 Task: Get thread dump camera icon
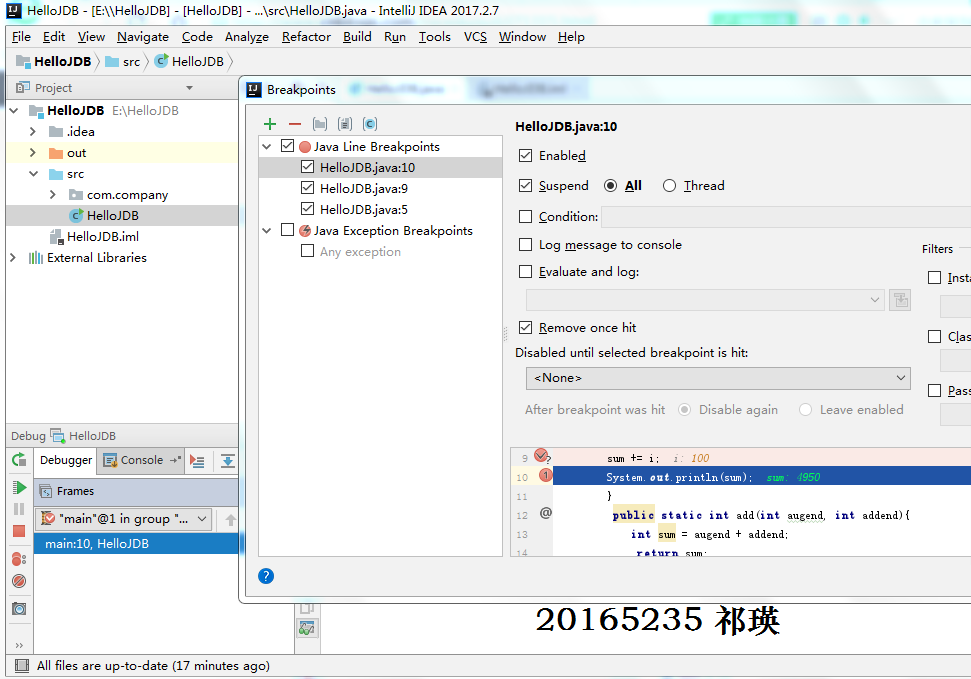19,608
